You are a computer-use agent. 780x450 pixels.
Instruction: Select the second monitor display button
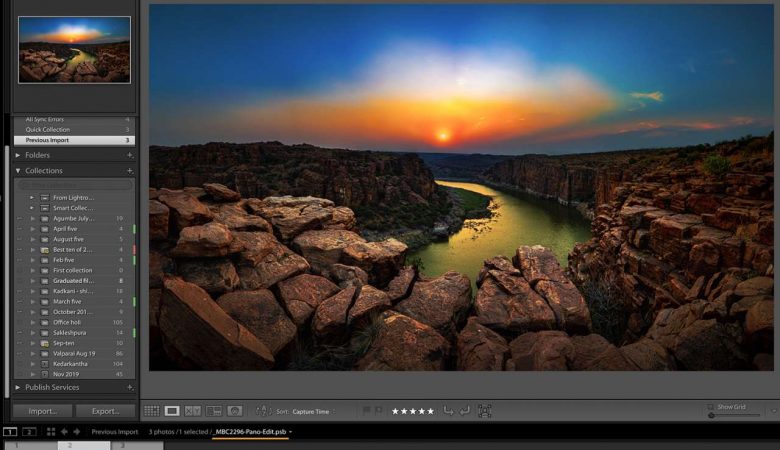[29, 432]
